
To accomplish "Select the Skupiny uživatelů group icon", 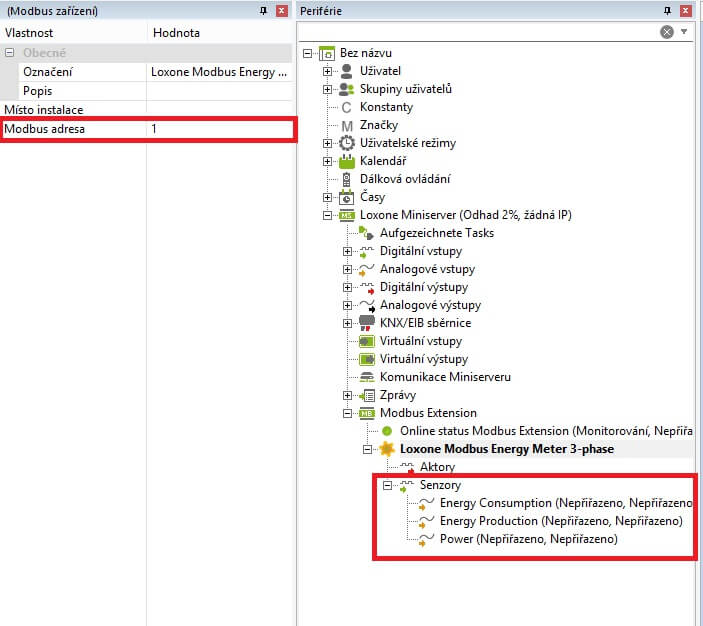I will (x=347, y=89).
